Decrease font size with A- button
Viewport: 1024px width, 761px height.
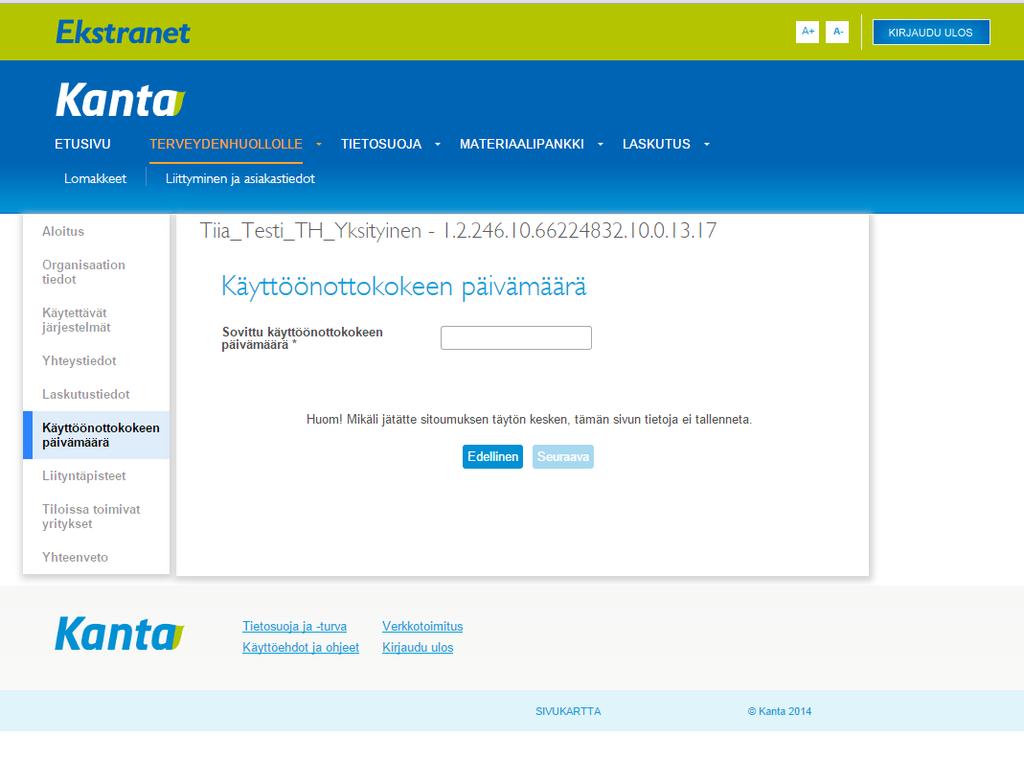pos(837,31)
